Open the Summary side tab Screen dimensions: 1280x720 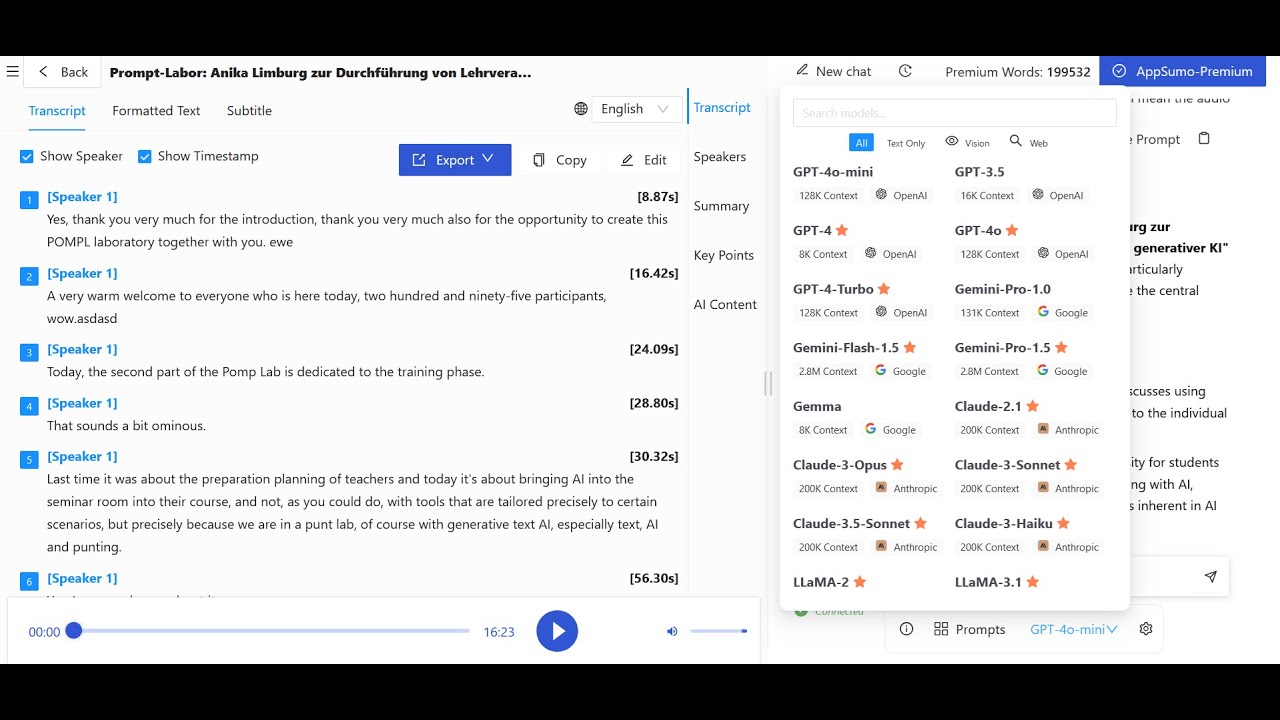pos(721,206)
